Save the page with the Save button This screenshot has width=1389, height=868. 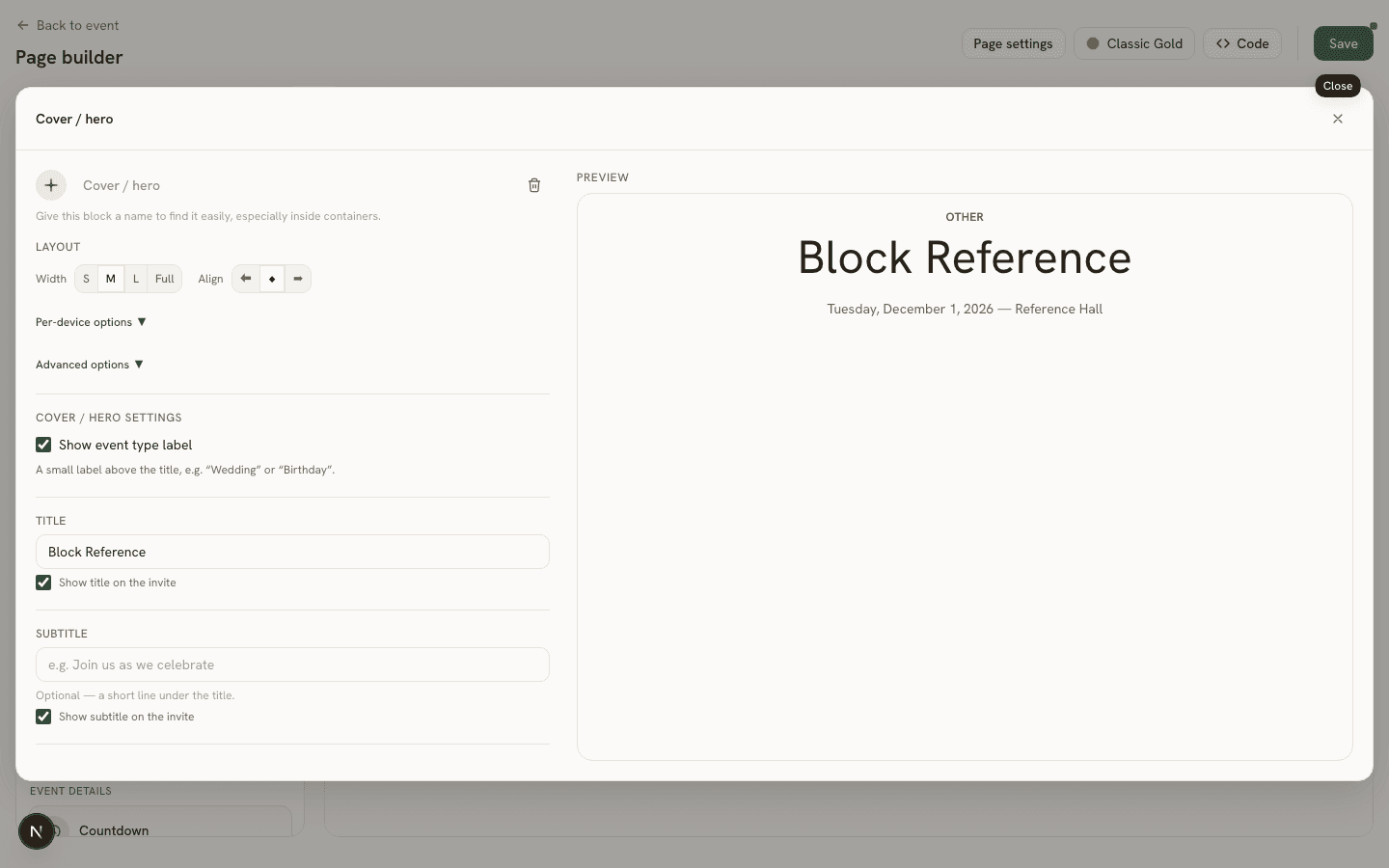[x=1344, y=43]
